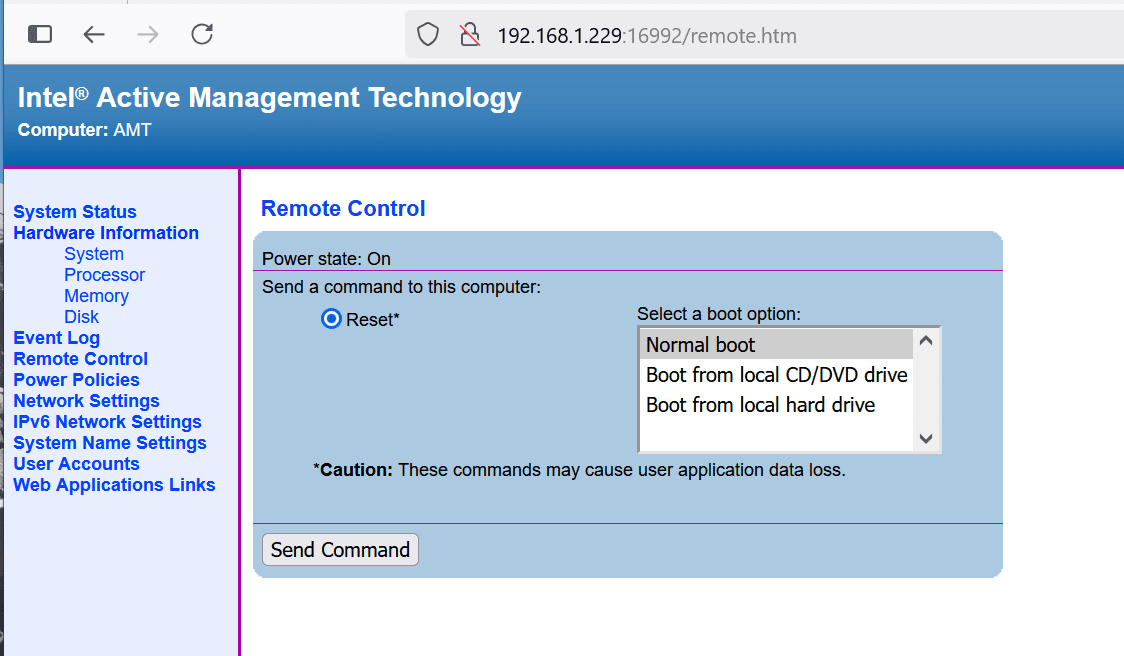Click the browser forward arrow
Screen dimensions: 1124x656
coord(148,34)
